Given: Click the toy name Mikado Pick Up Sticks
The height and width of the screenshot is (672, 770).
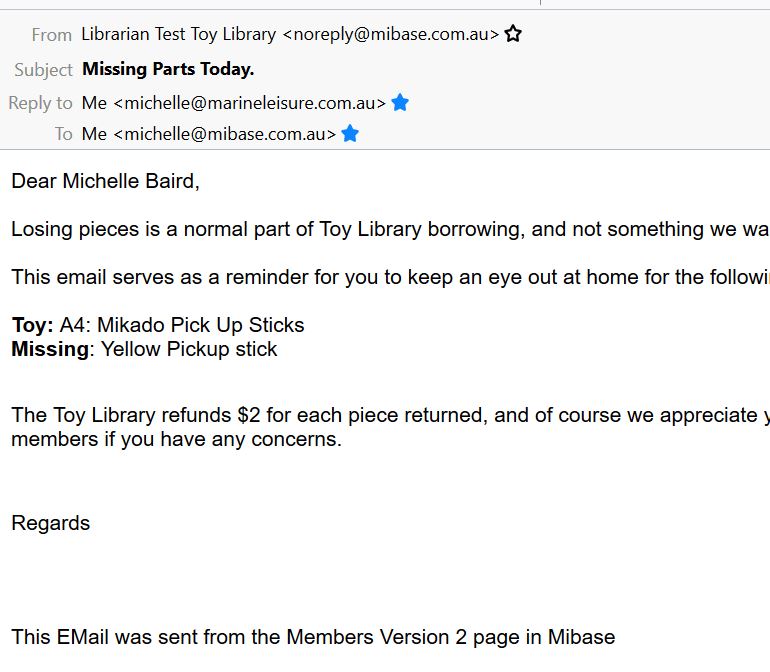Looking at the screenshot, I should 201,325.
